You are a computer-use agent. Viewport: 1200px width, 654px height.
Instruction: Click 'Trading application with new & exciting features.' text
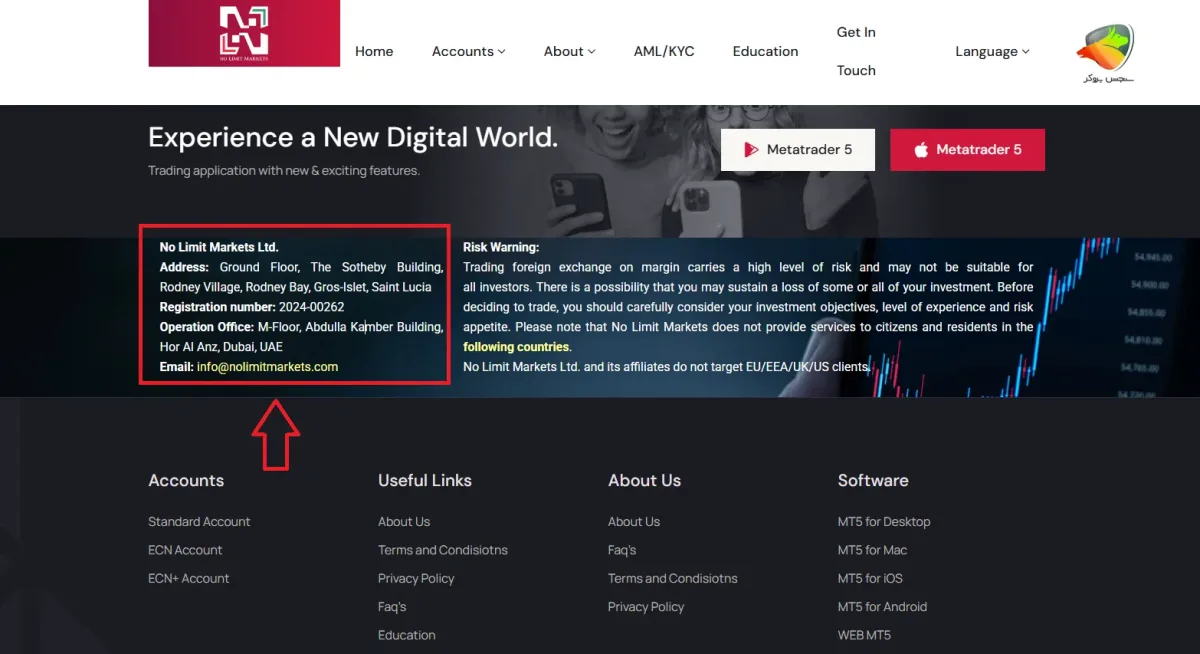(x=284, y=171)
